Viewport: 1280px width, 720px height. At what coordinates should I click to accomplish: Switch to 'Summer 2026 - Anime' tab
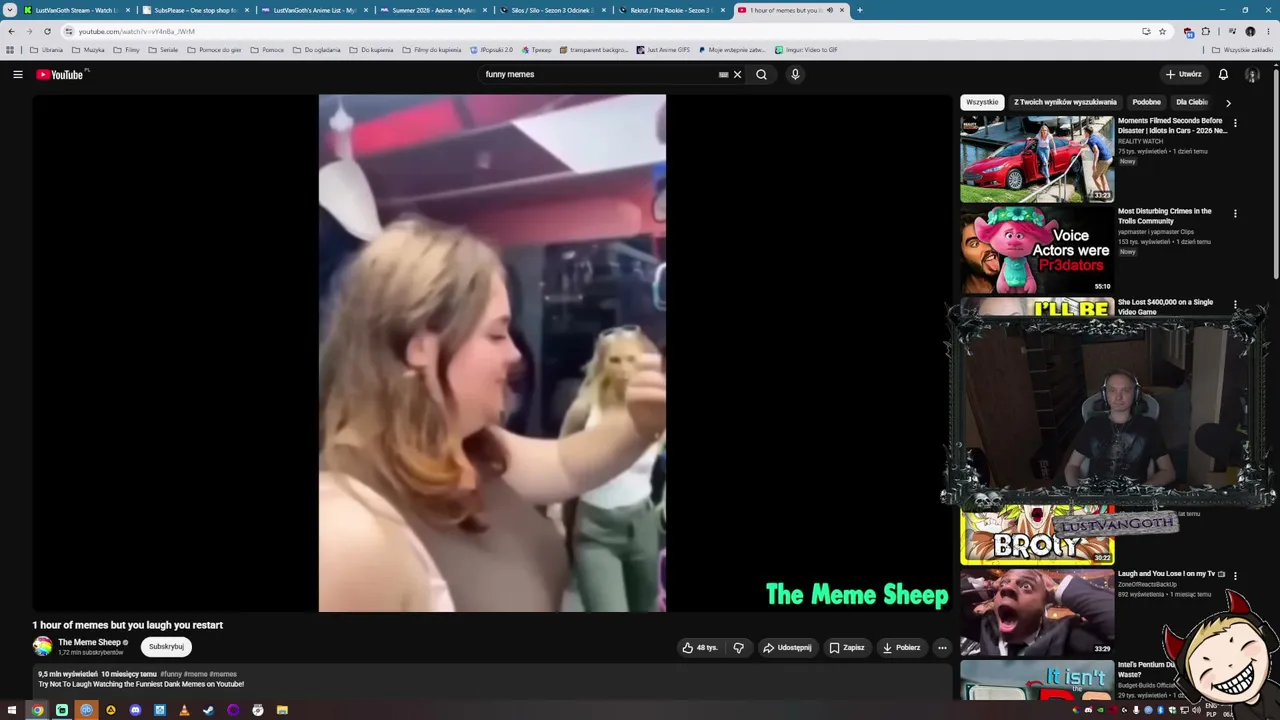(433, 10)
